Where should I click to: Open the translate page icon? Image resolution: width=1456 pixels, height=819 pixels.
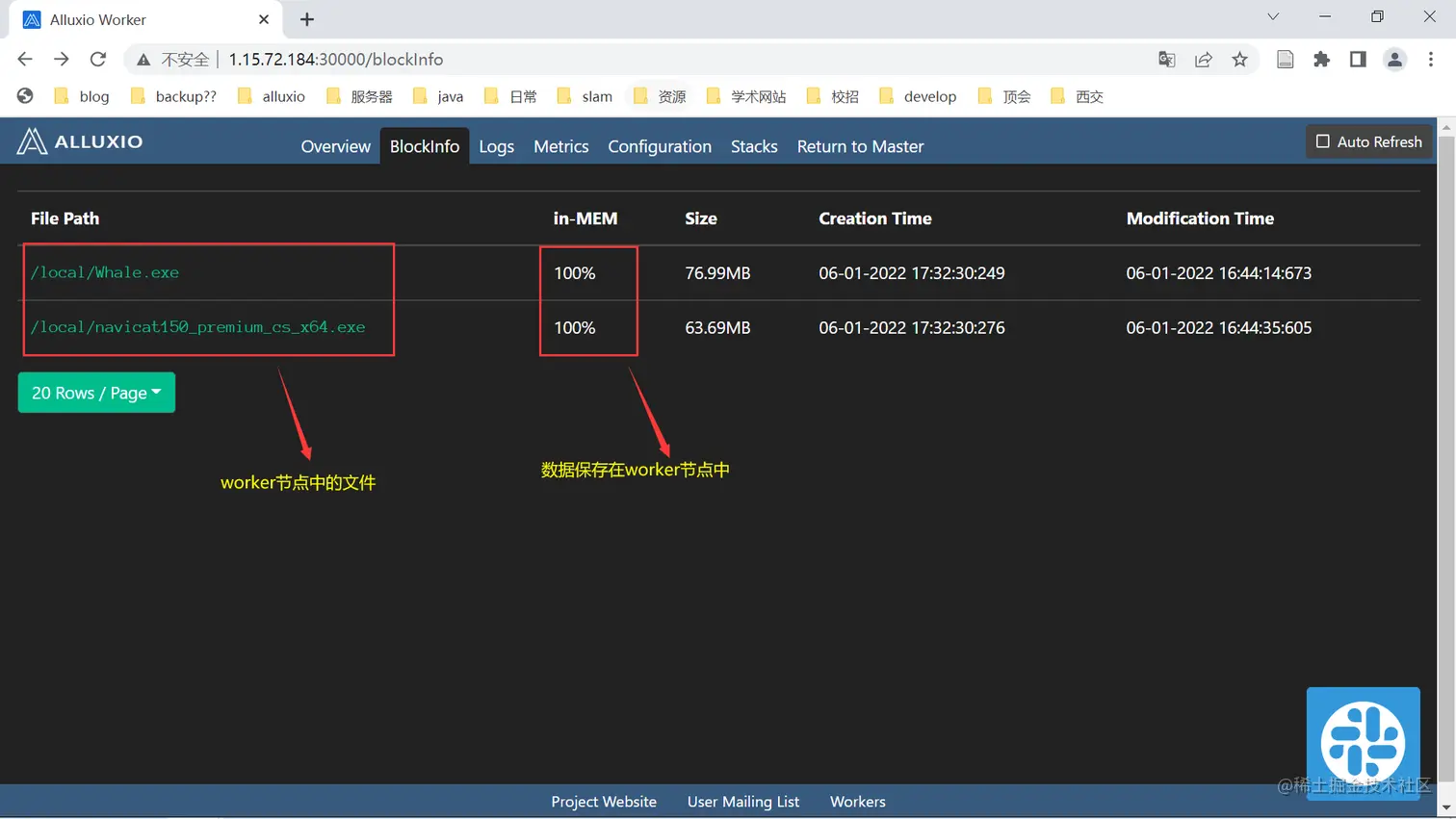pyautogui.click(x=1167, y=60)
